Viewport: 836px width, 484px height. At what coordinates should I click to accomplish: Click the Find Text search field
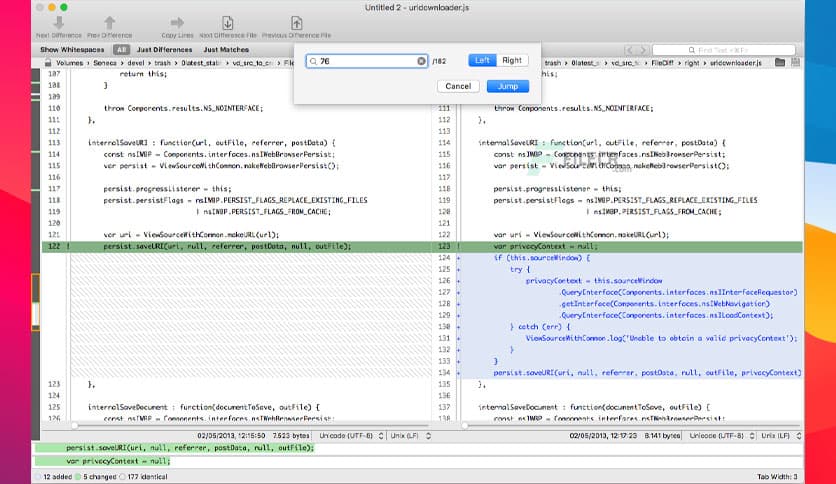pyautogui.click(x=724, y=50)
